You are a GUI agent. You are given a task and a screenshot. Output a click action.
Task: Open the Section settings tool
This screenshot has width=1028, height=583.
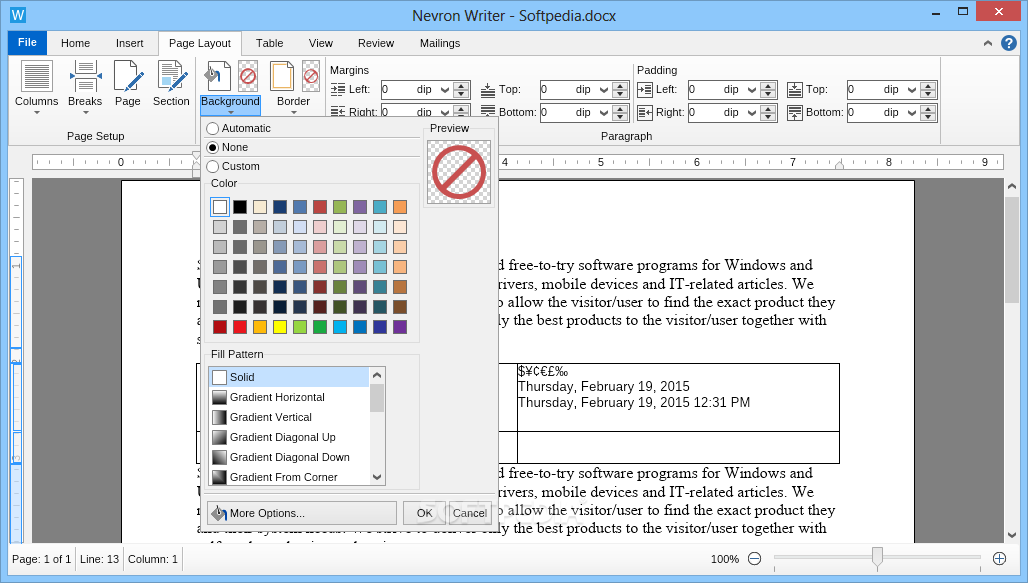[171, 84]
